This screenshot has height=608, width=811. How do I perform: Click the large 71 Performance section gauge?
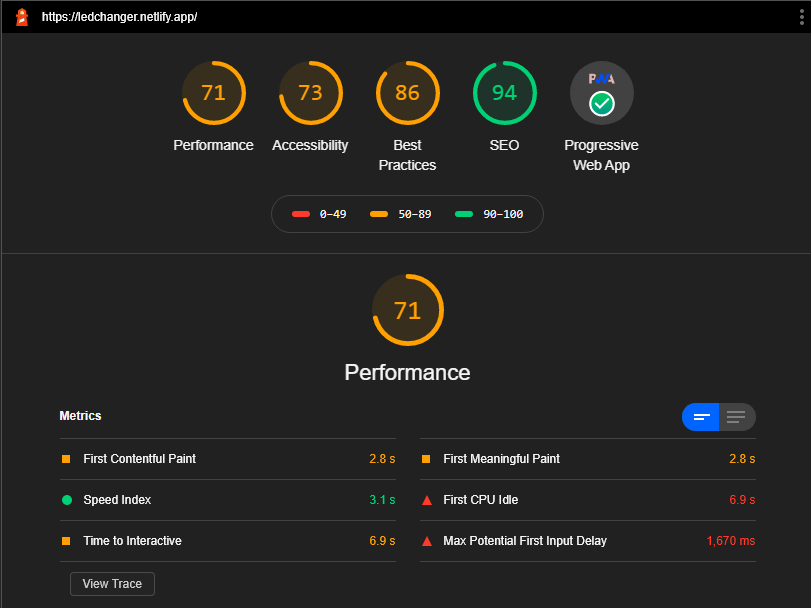click(408, 310)
